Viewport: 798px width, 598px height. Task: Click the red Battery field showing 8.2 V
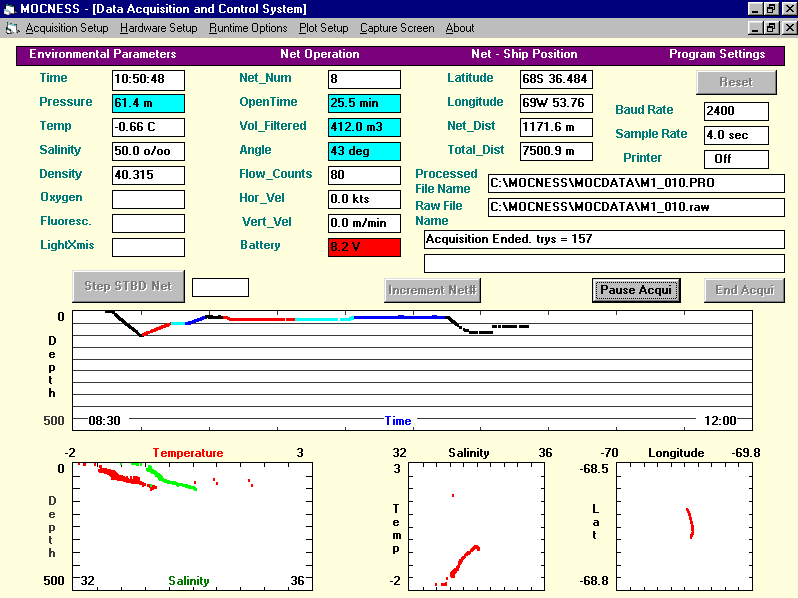tap(364, 247)
